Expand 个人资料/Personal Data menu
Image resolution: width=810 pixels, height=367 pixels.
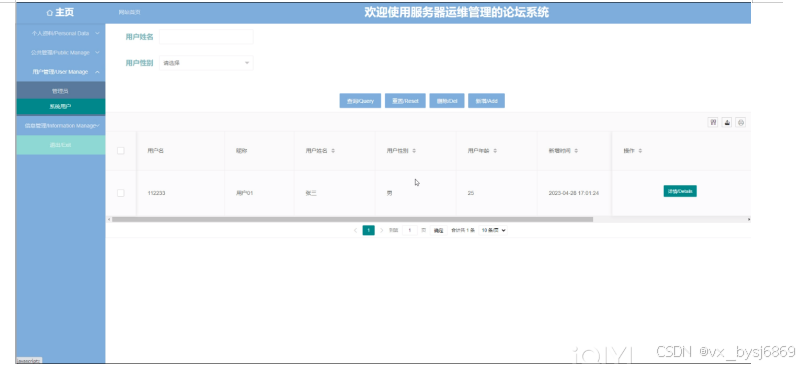pyautogui.click(x=60, y=33)
